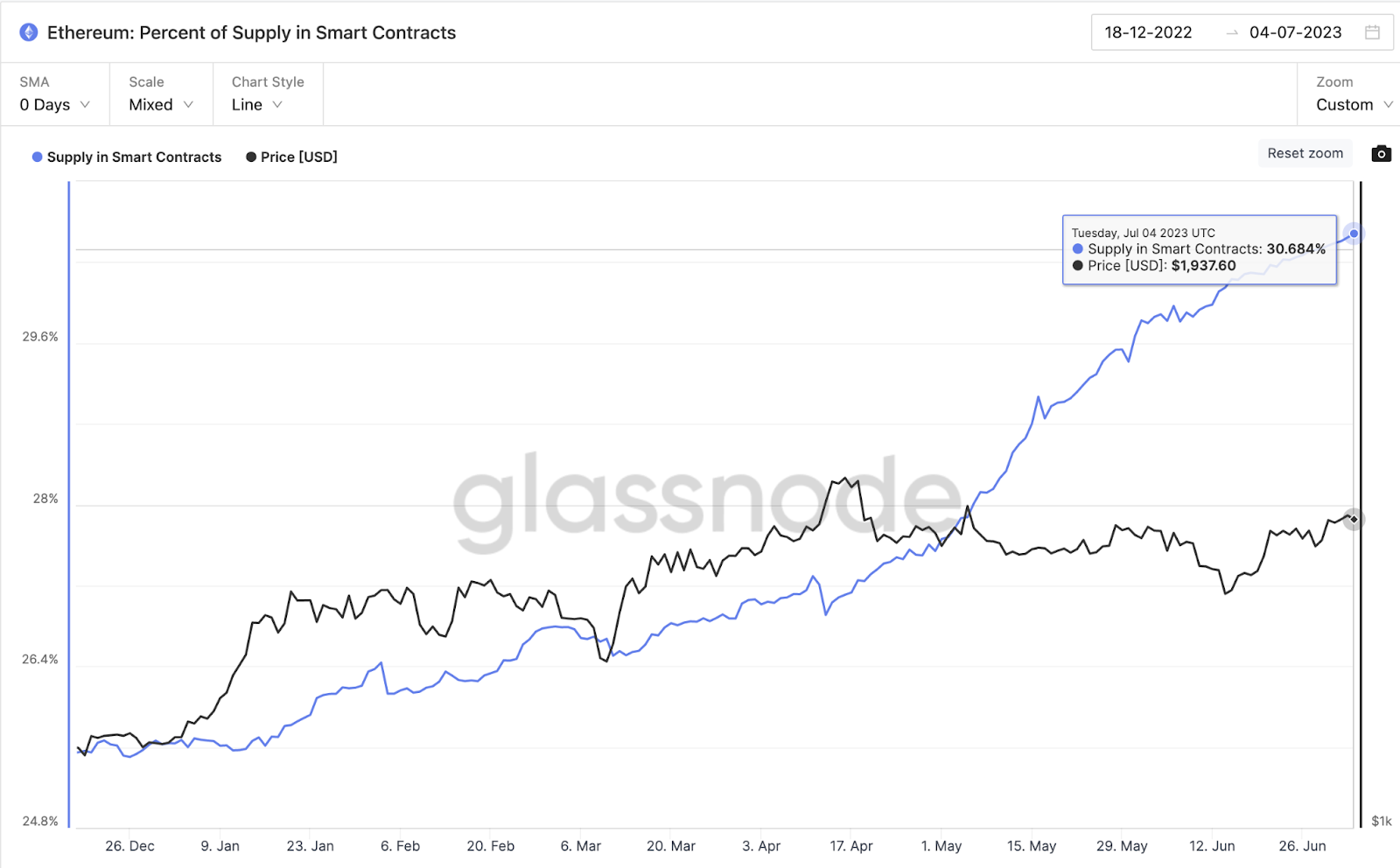Click the blue Supply legend dot
Viewport: 1400px width, 868px height.
coord(37,157)
